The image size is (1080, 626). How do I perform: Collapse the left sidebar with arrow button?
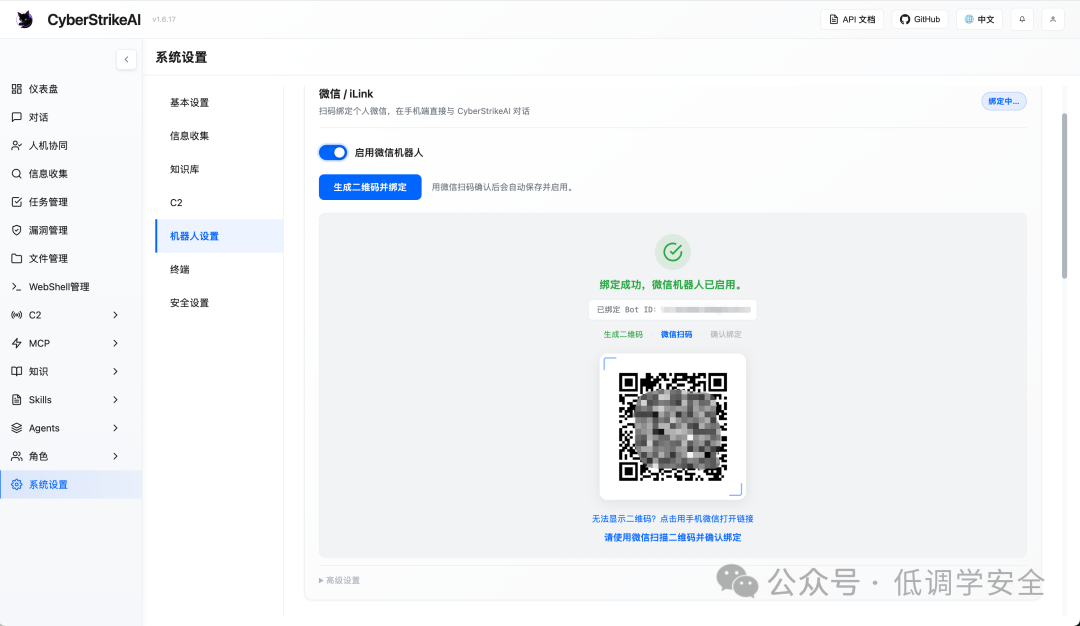point(126,59)
